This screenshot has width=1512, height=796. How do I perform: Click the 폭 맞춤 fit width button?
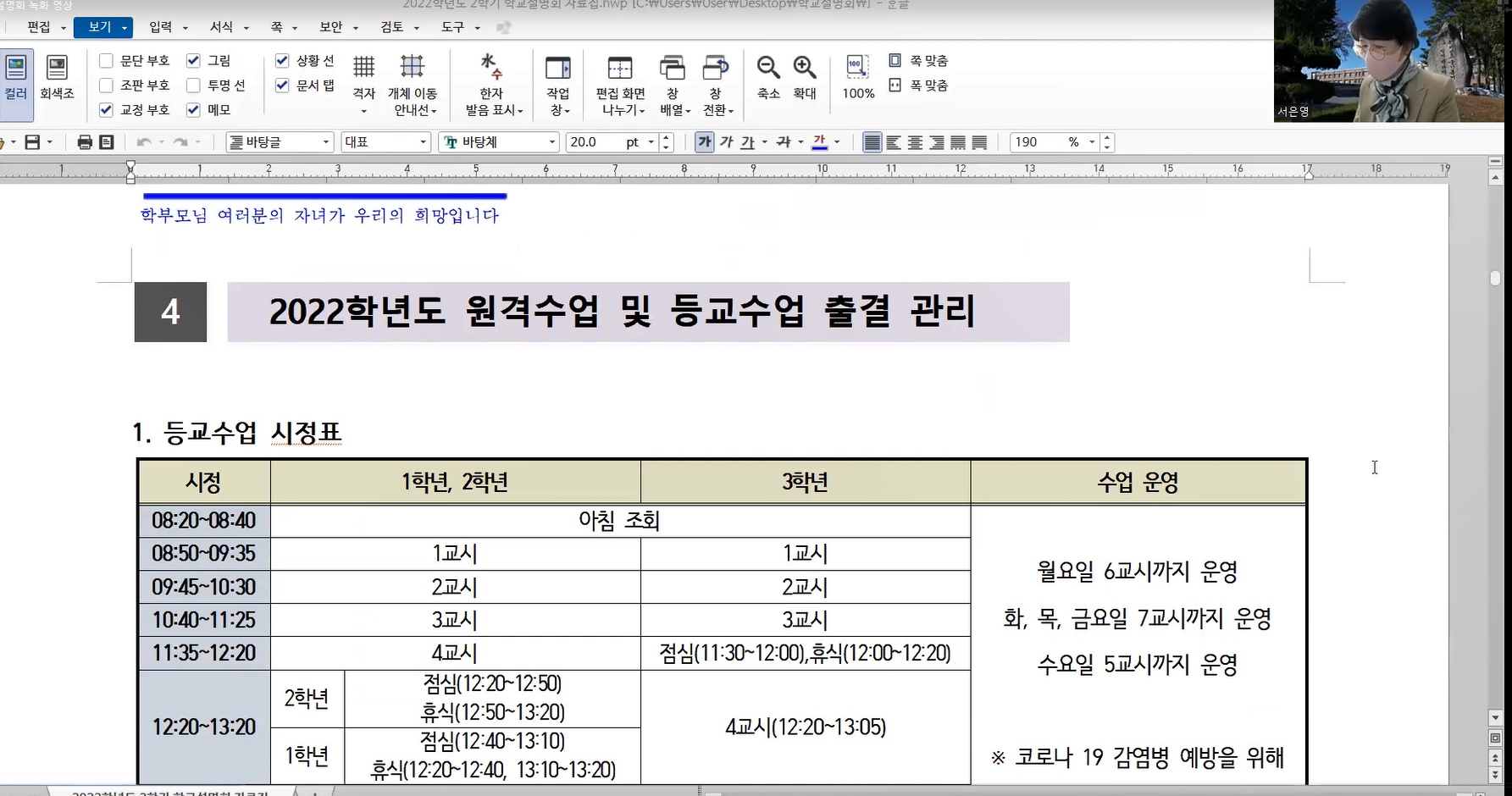pyautogui.click(x=919, y=86)
